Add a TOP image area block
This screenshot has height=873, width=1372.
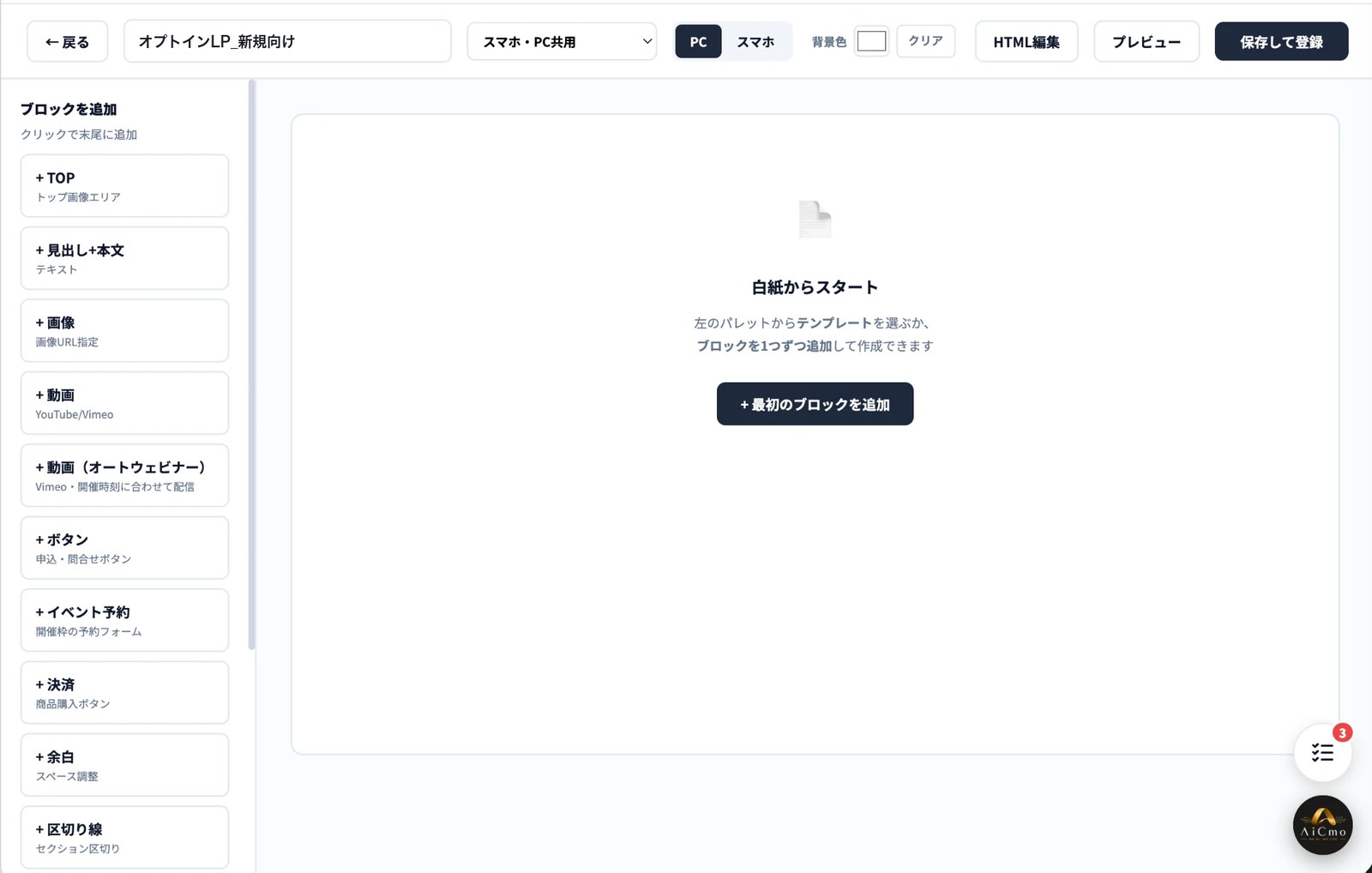point(124,186)
